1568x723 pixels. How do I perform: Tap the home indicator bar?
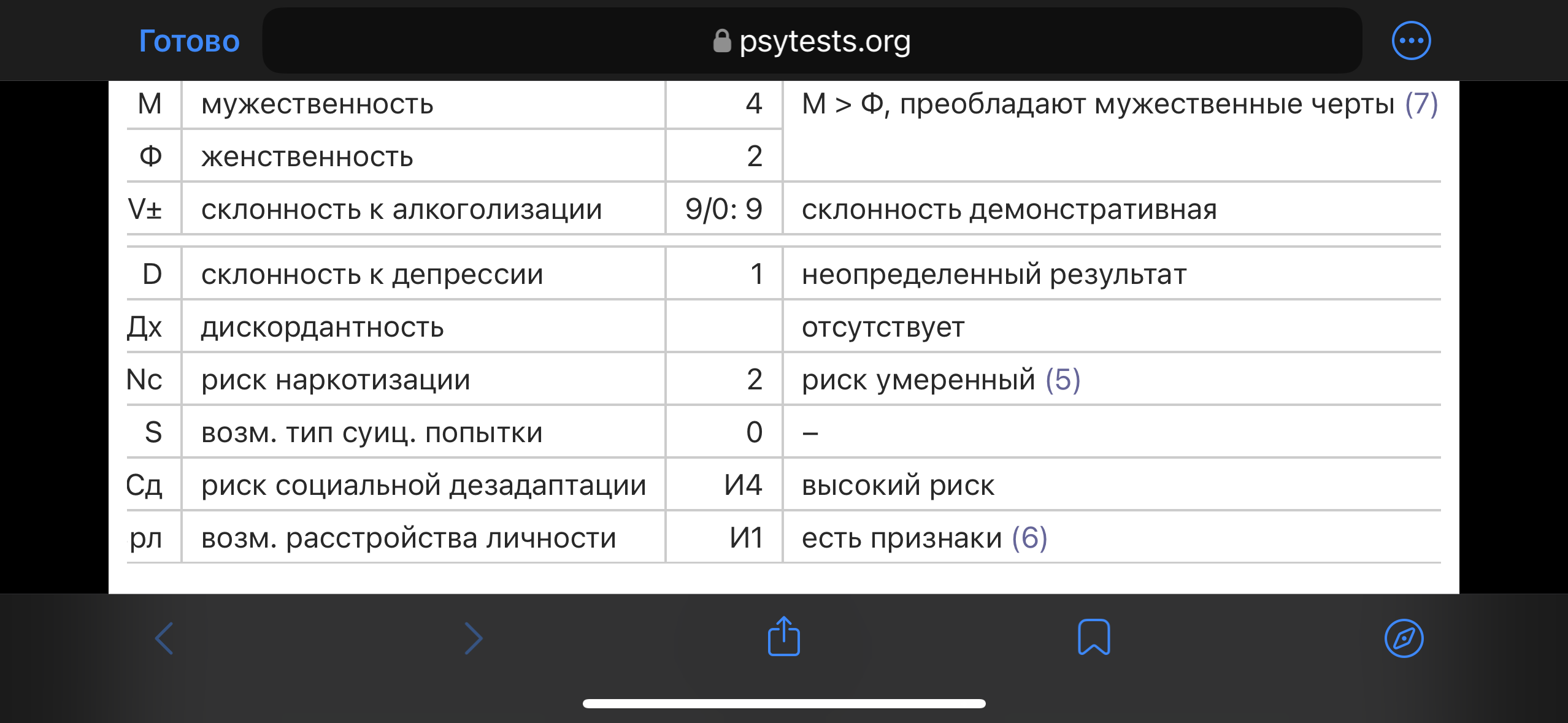click(x=783, y=703)
